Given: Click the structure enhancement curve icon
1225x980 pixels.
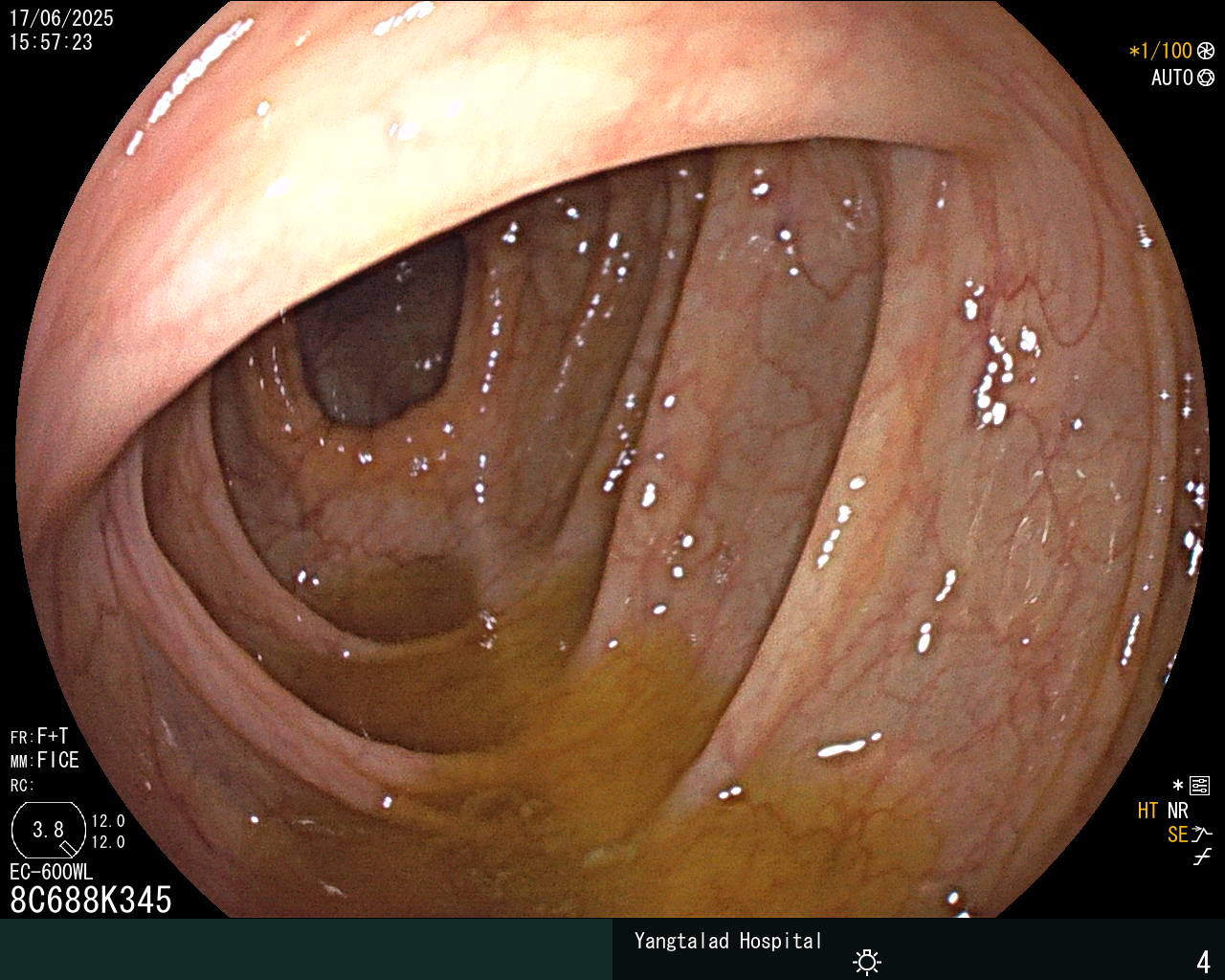Looking at the screenshot, I should (x=1202, y=835).
